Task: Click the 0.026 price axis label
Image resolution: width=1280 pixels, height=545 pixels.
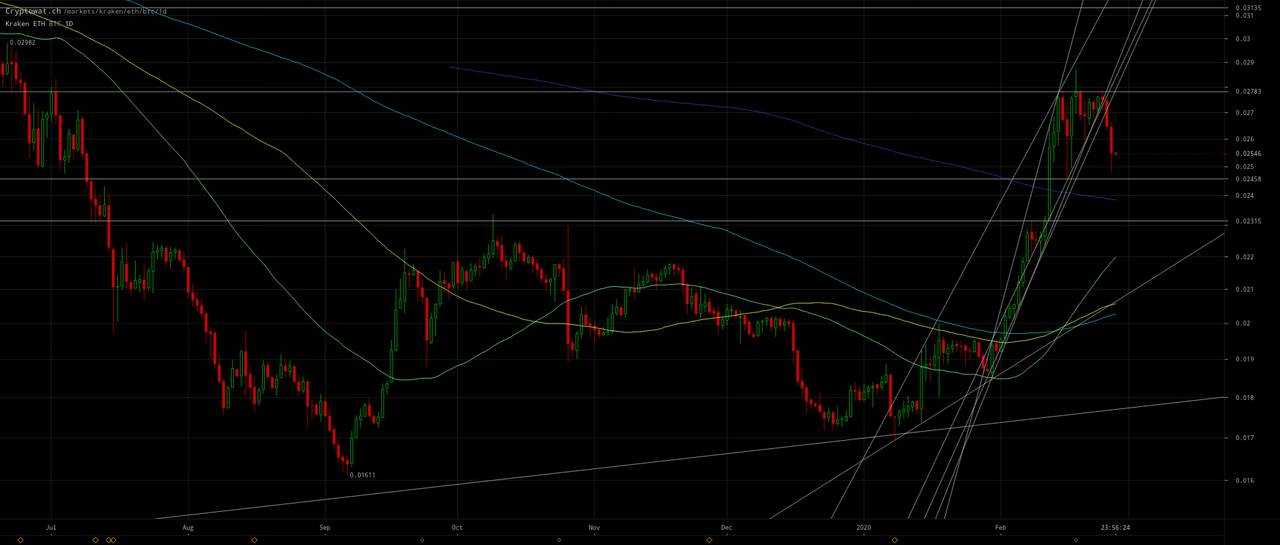Action: tap(1244, 139)
